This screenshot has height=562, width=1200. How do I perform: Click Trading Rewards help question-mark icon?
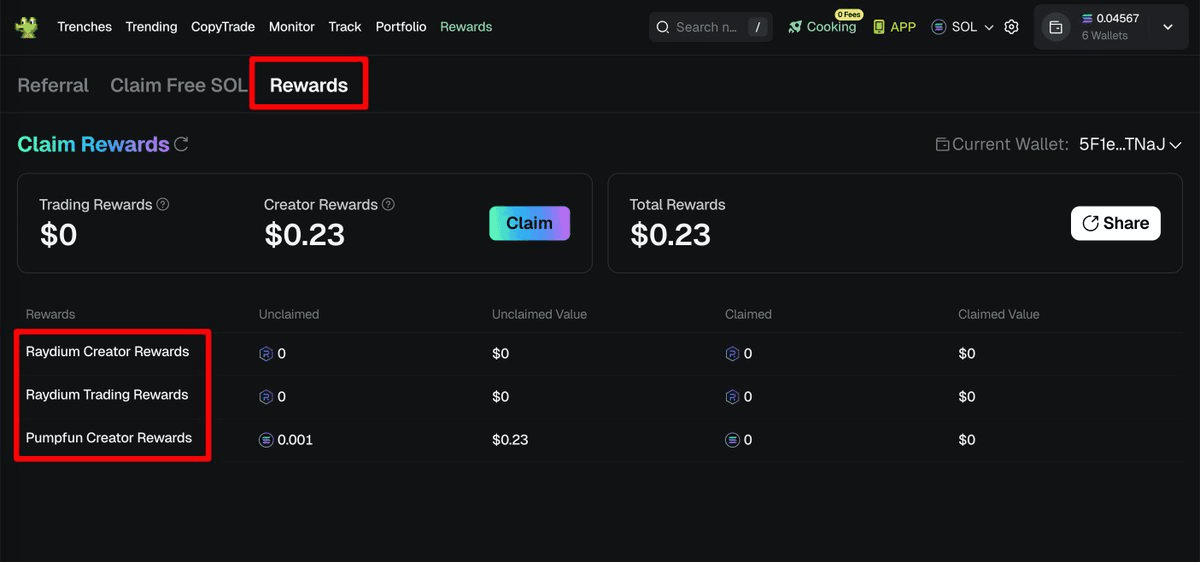point(163,204)
